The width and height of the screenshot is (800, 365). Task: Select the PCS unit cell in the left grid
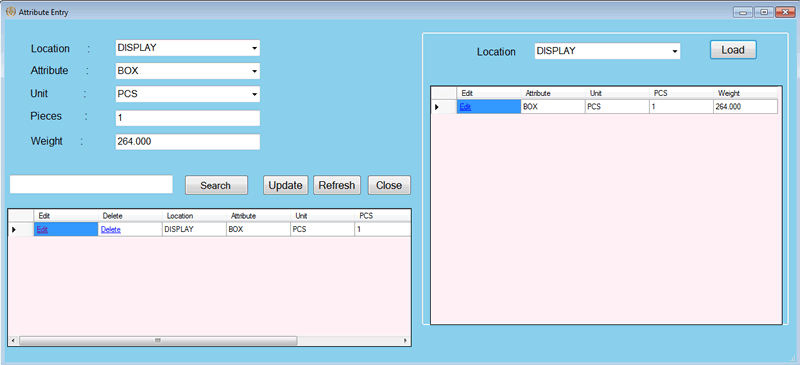tap(322, 230)
